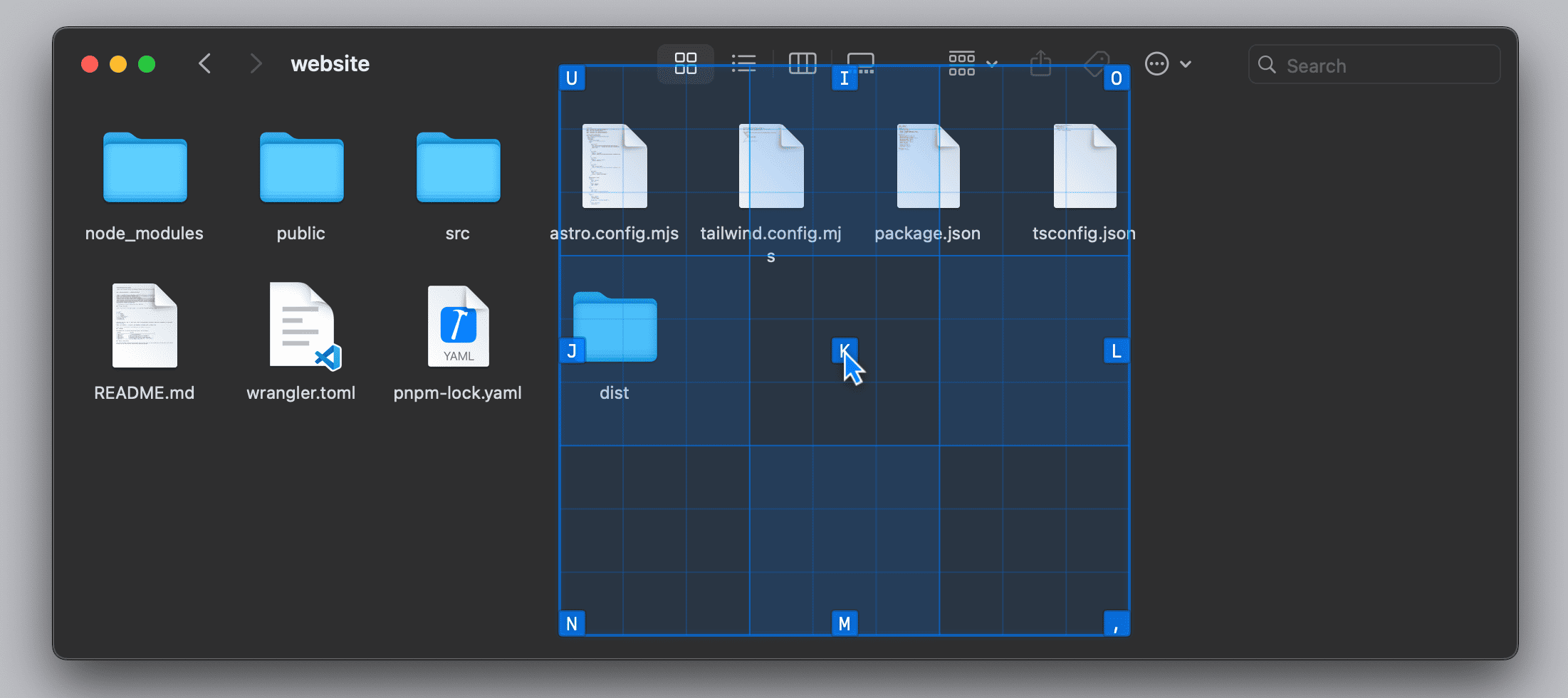
Task: Switch to column view
Action: click(803, 63)
